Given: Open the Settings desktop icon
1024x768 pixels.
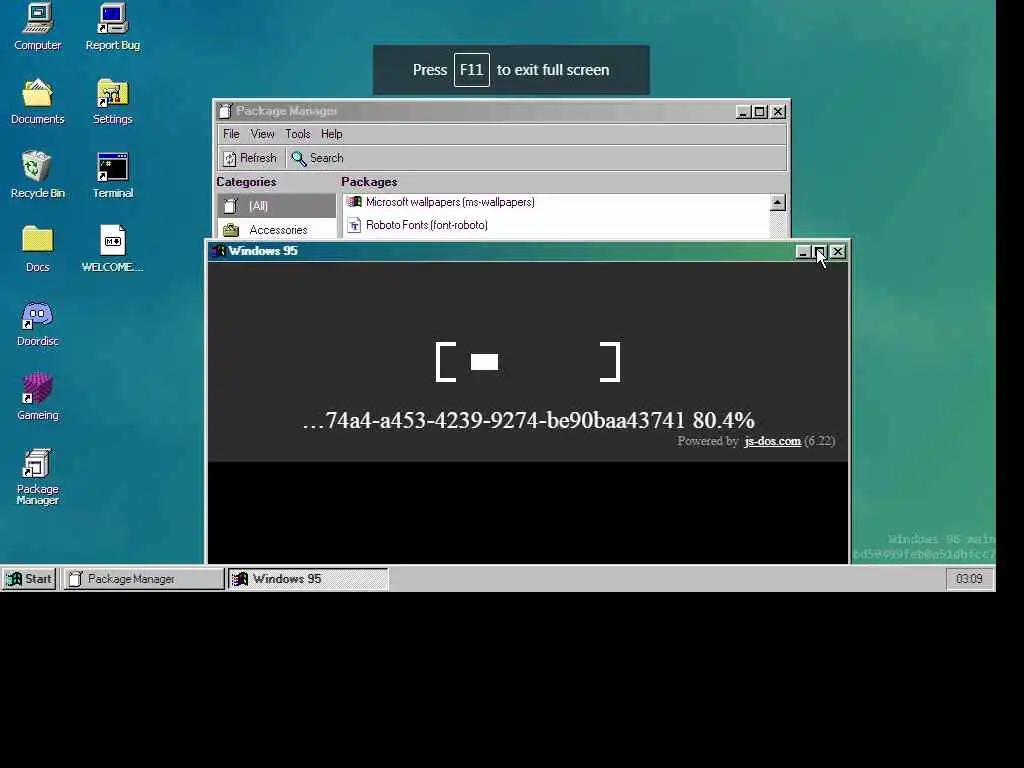Looking at the screenshot, I should [112, 101].
